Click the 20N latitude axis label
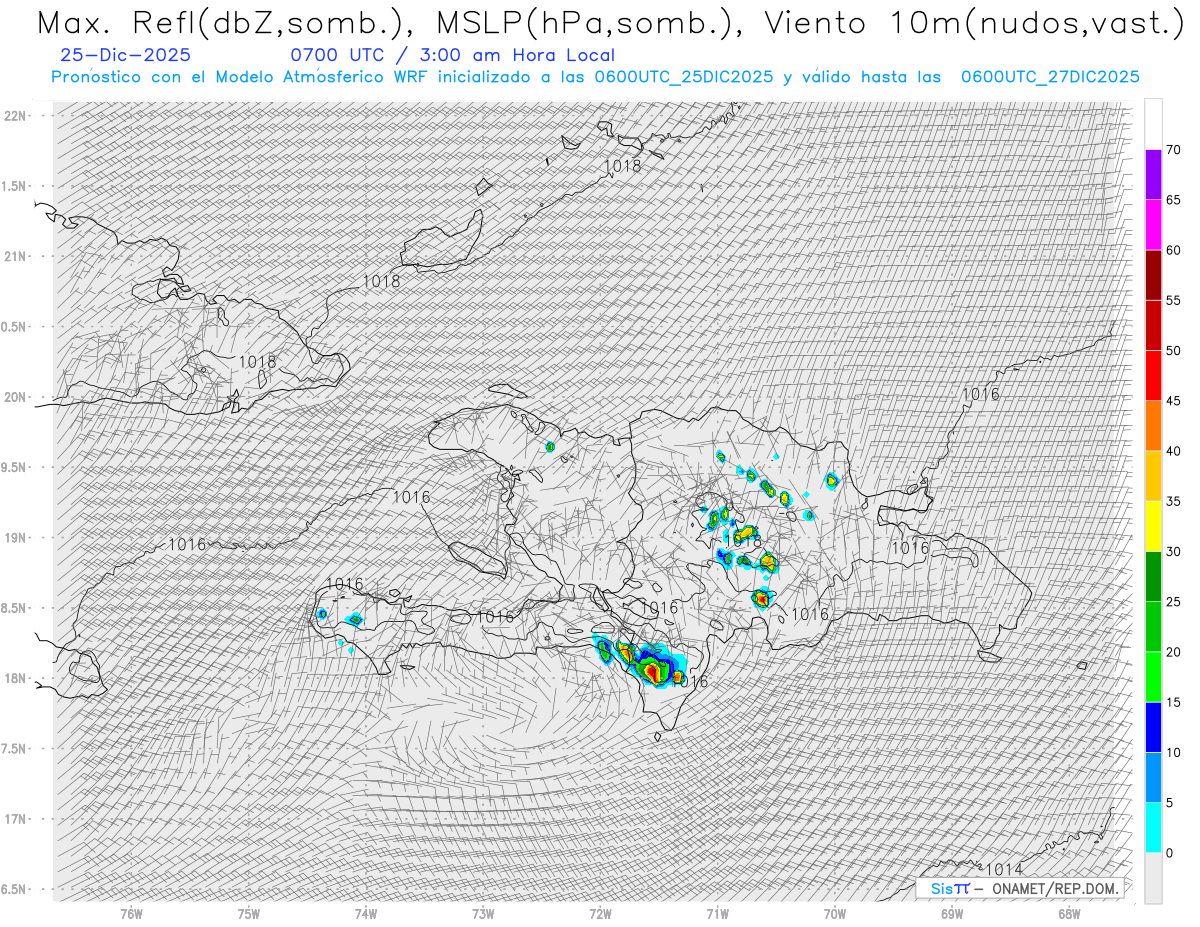Screen dimensions: 1200x927 click(15, 397)
